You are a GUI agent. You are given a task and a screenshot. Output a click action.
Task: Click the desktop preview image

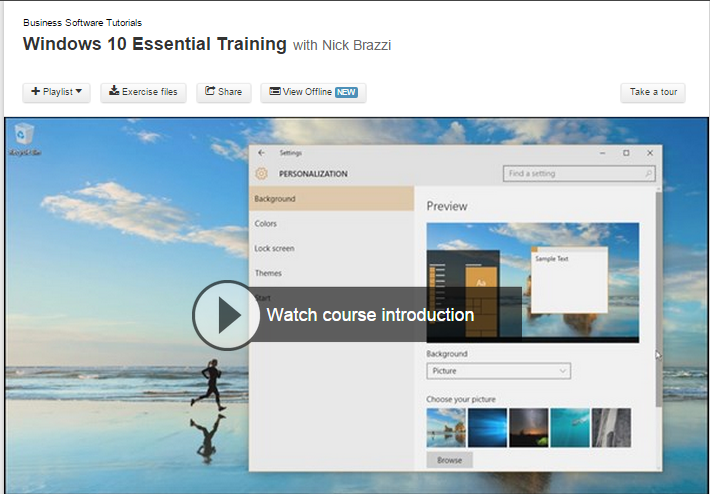pyautogui.click(x=533, y=283)
